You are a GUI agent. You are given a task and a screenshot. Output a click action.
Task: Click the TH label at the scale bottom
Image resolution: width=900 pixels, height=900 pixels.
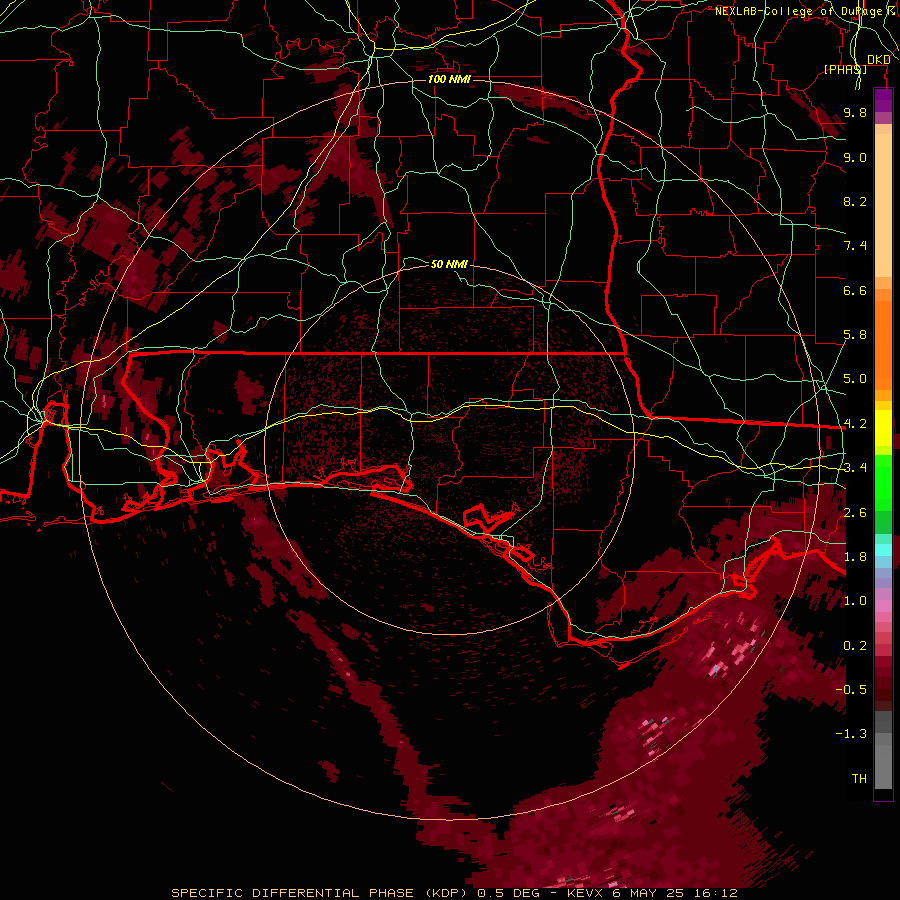(x=859, y=779)
